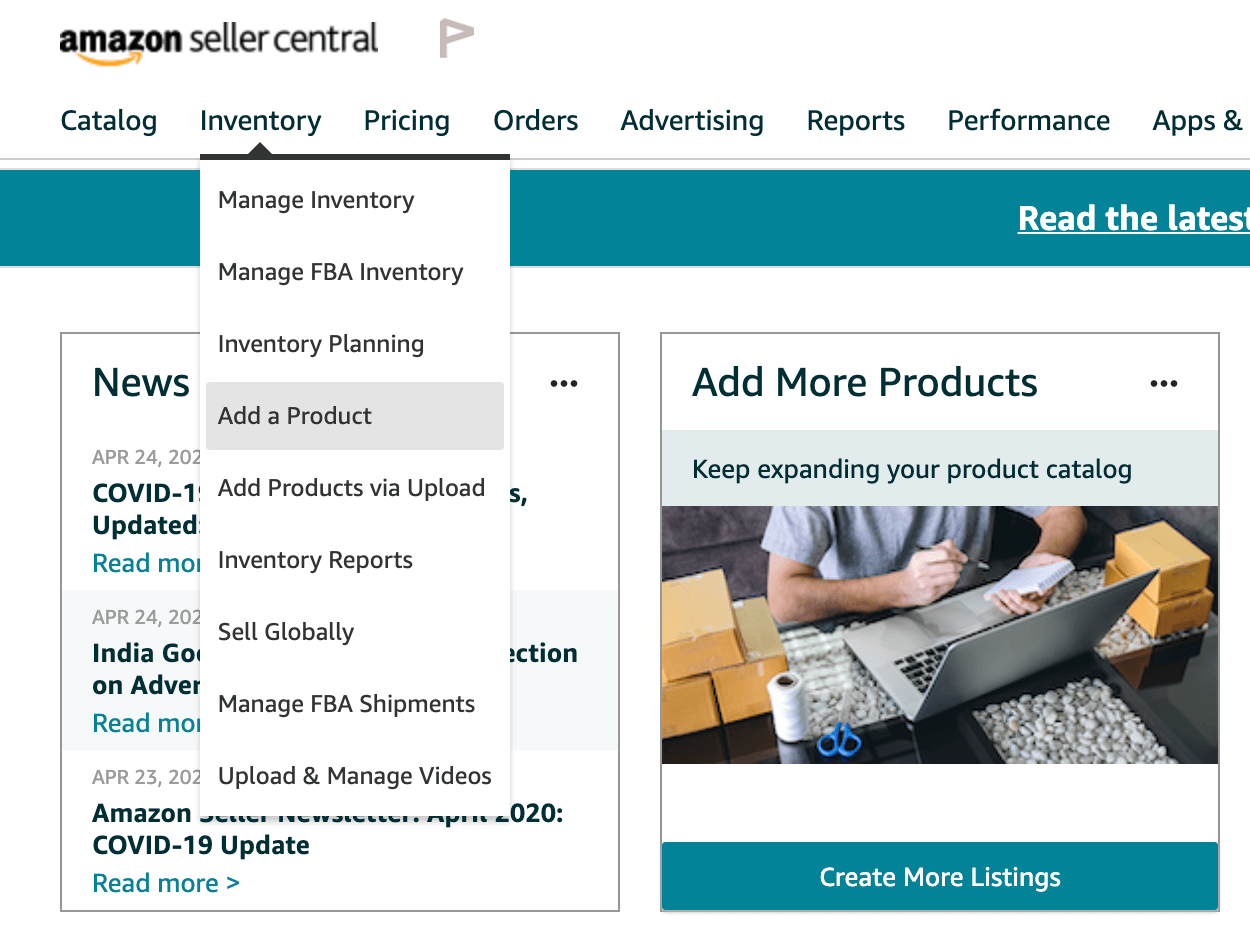Click Read more under the Newsletter April 2020 item
Viewport: 1250px width, 940px height.
(166, 883)
